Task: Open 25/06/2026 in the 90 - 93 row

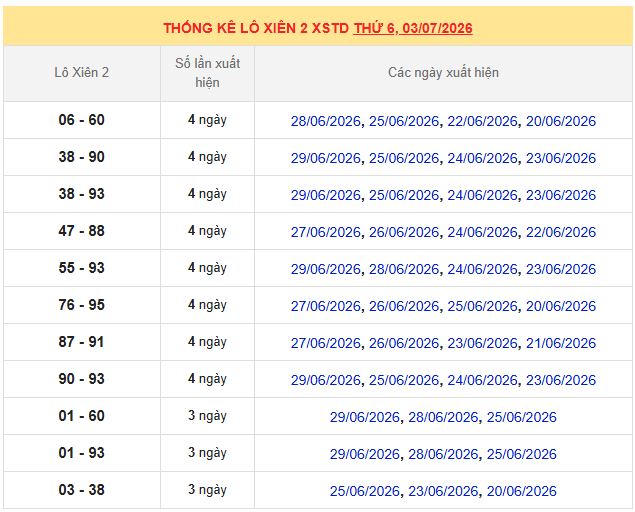Action: pos(404,380)
